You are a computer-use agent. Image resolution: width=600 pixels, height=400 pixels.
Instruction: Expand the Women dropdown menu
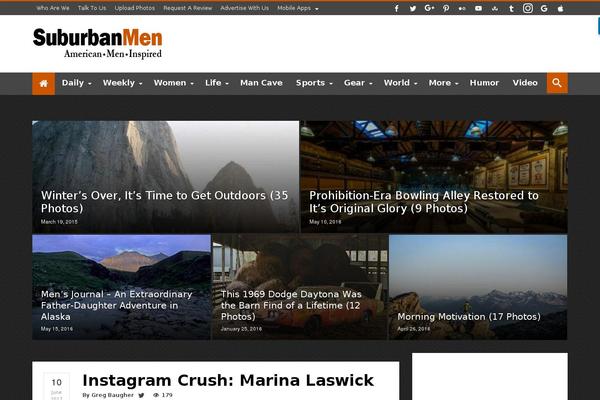173,83
